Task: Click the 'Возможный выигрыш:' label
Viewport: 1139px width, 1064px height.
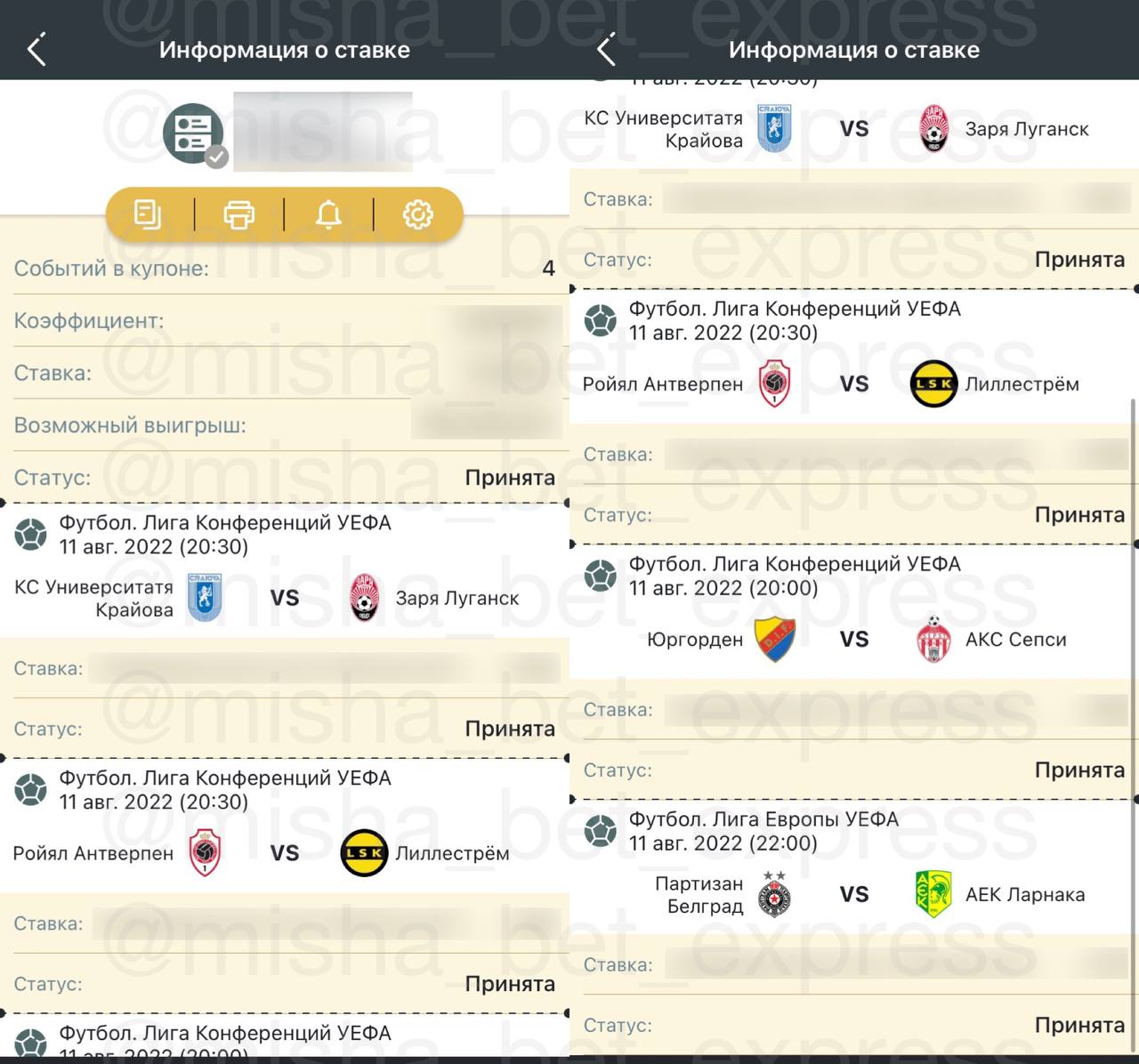Action: click(130, 425)
